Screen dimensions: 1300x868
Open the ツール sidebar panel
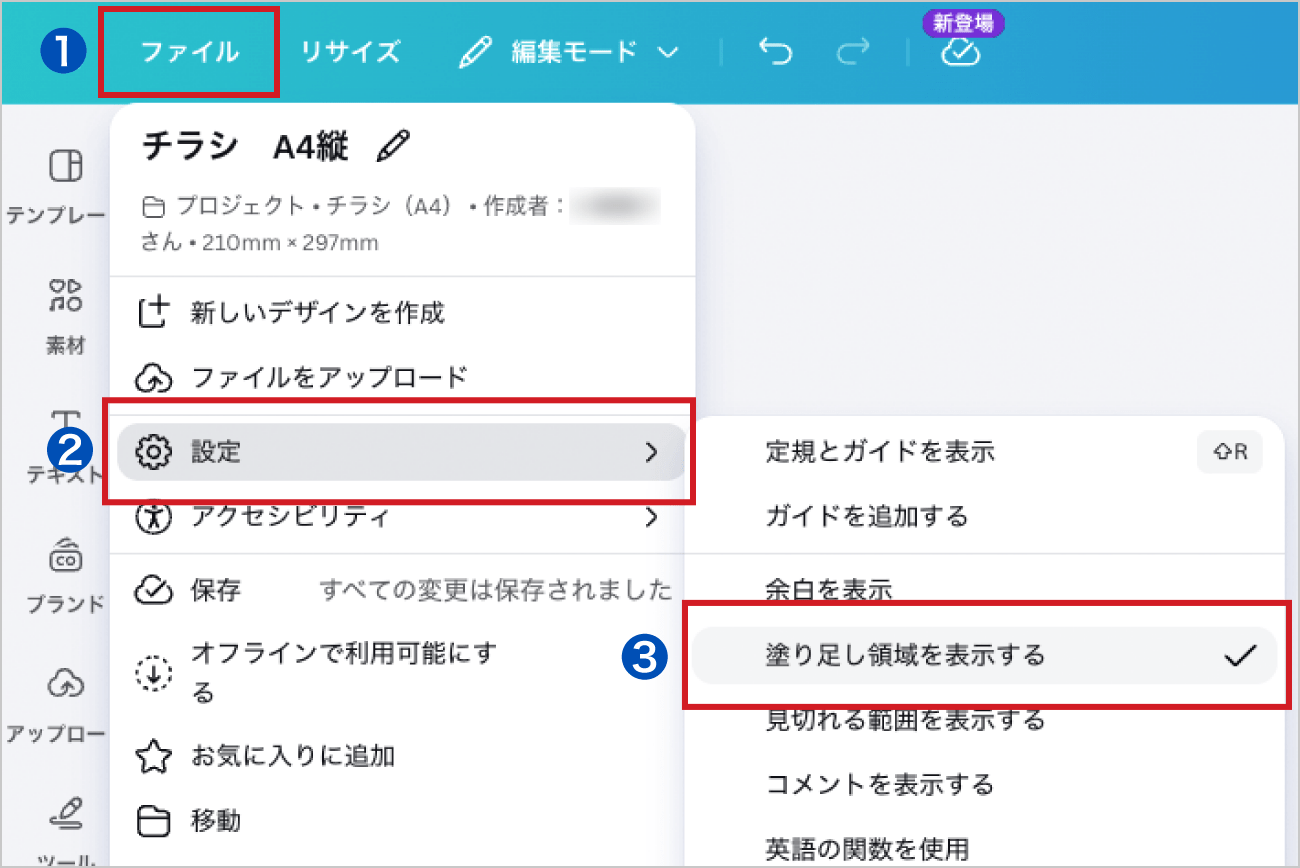65,832
